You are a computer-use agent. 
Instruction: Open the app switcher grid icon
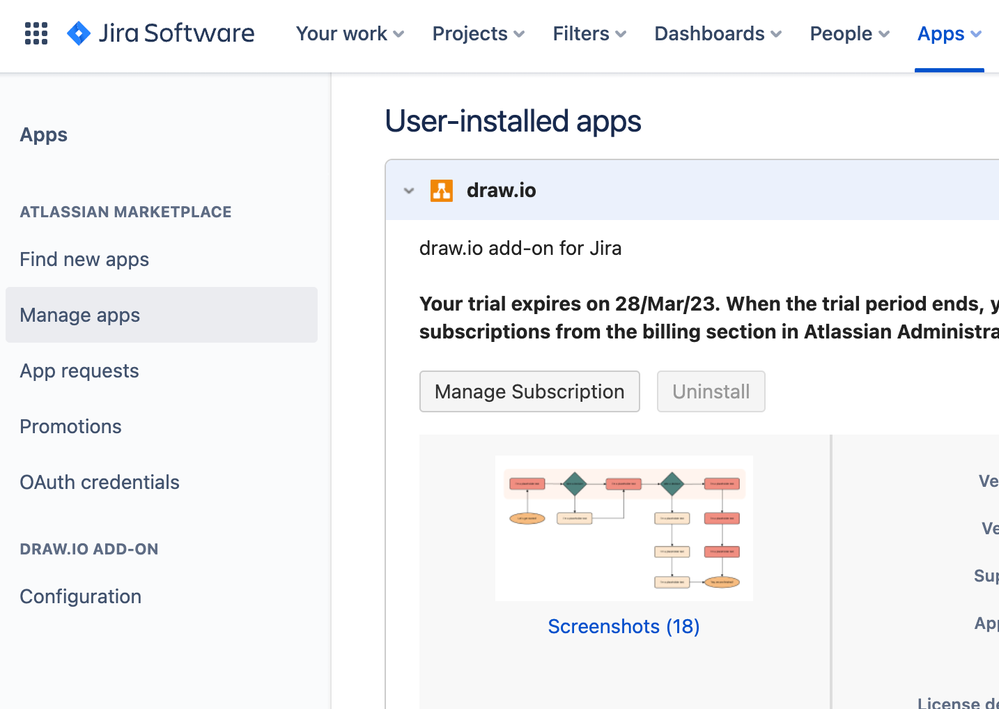pyautogui.click(x=36, y=33)
